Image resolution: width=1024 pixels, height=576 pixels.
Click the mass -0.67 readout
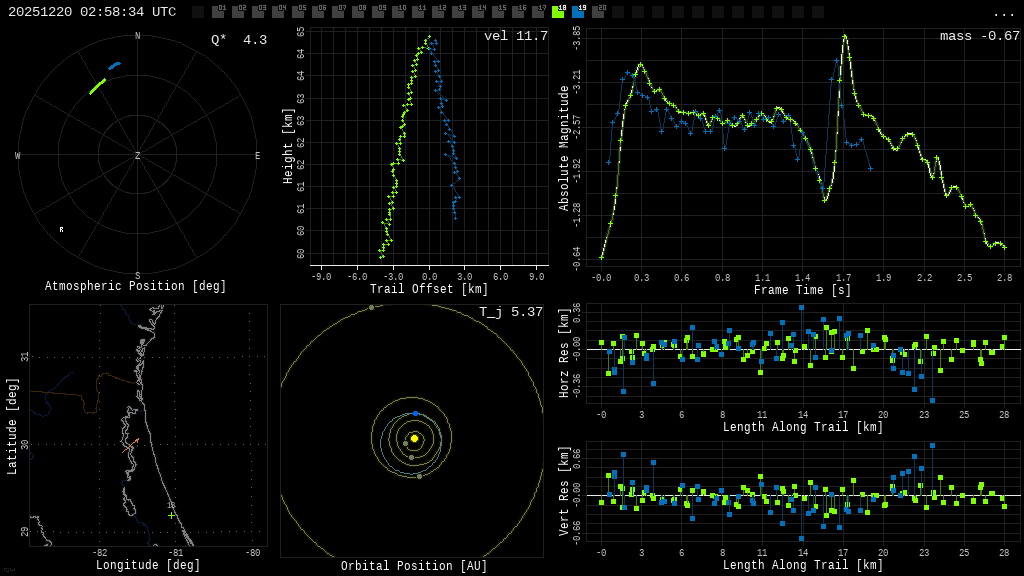click(x=979, y=37)
